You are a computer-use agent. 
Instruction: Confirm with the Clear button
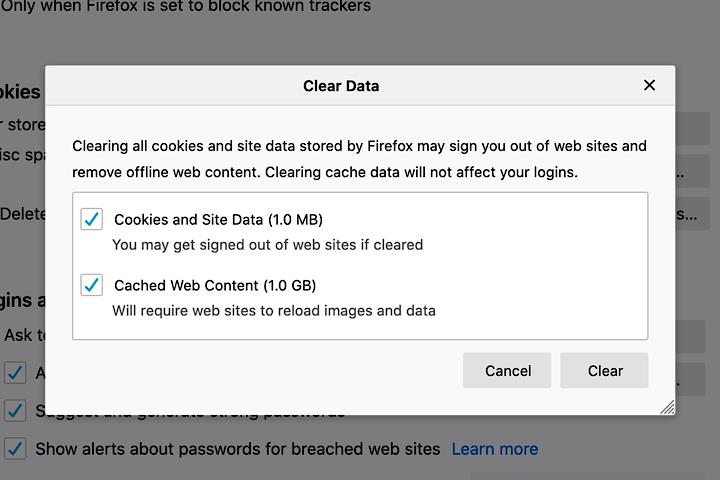click(604, 370)
